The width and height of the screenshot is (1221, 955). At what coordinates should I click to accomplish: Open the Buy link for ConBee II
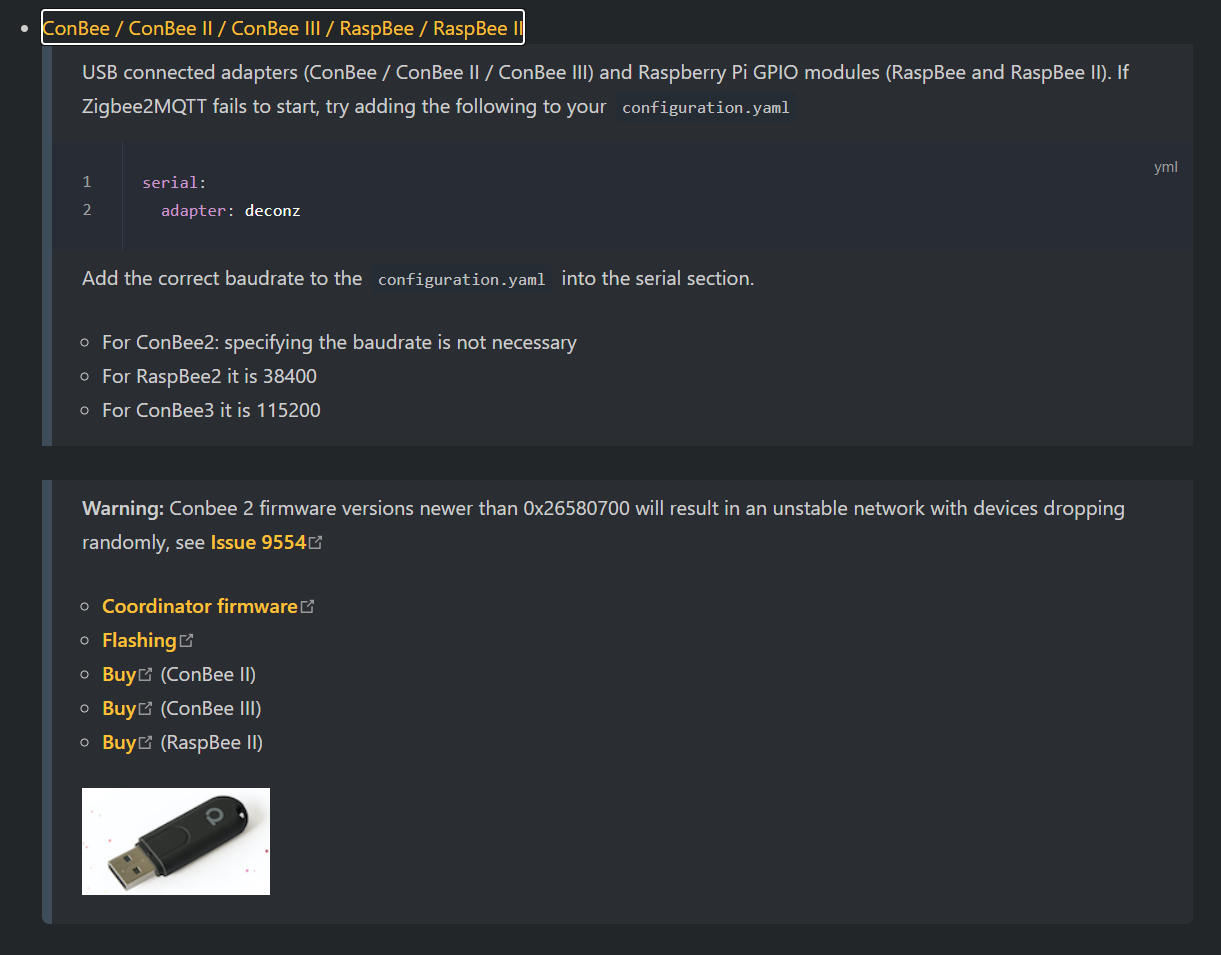[119, 674]
